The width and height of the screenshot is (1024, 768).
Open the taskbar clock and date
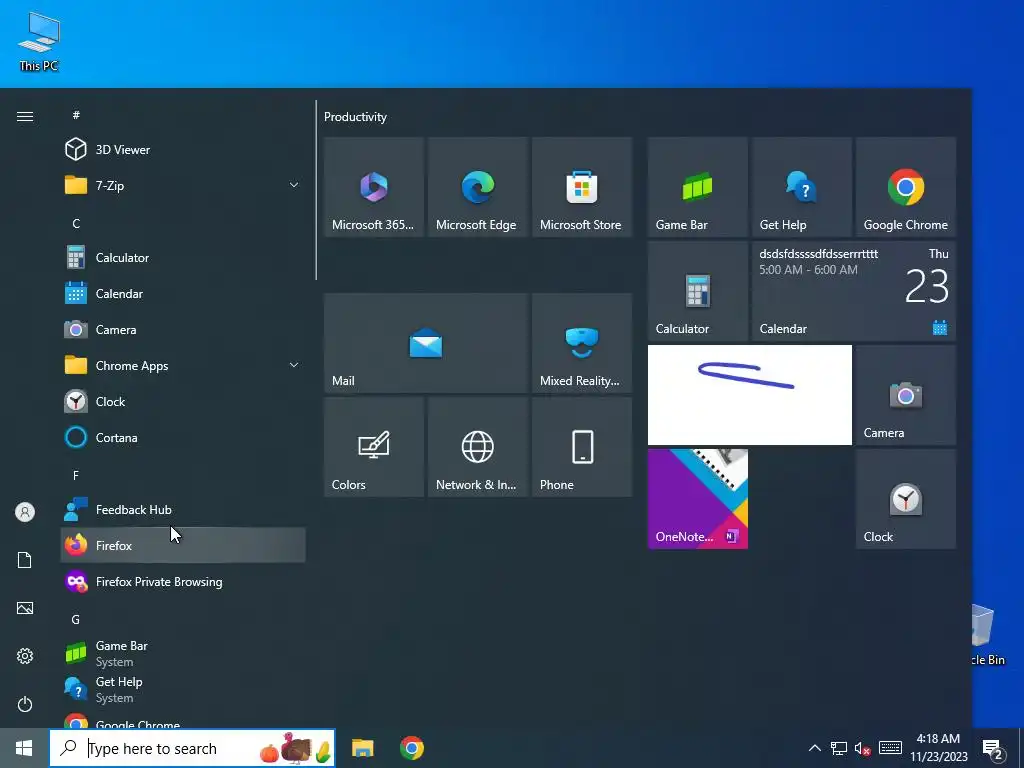click(938, 748)
